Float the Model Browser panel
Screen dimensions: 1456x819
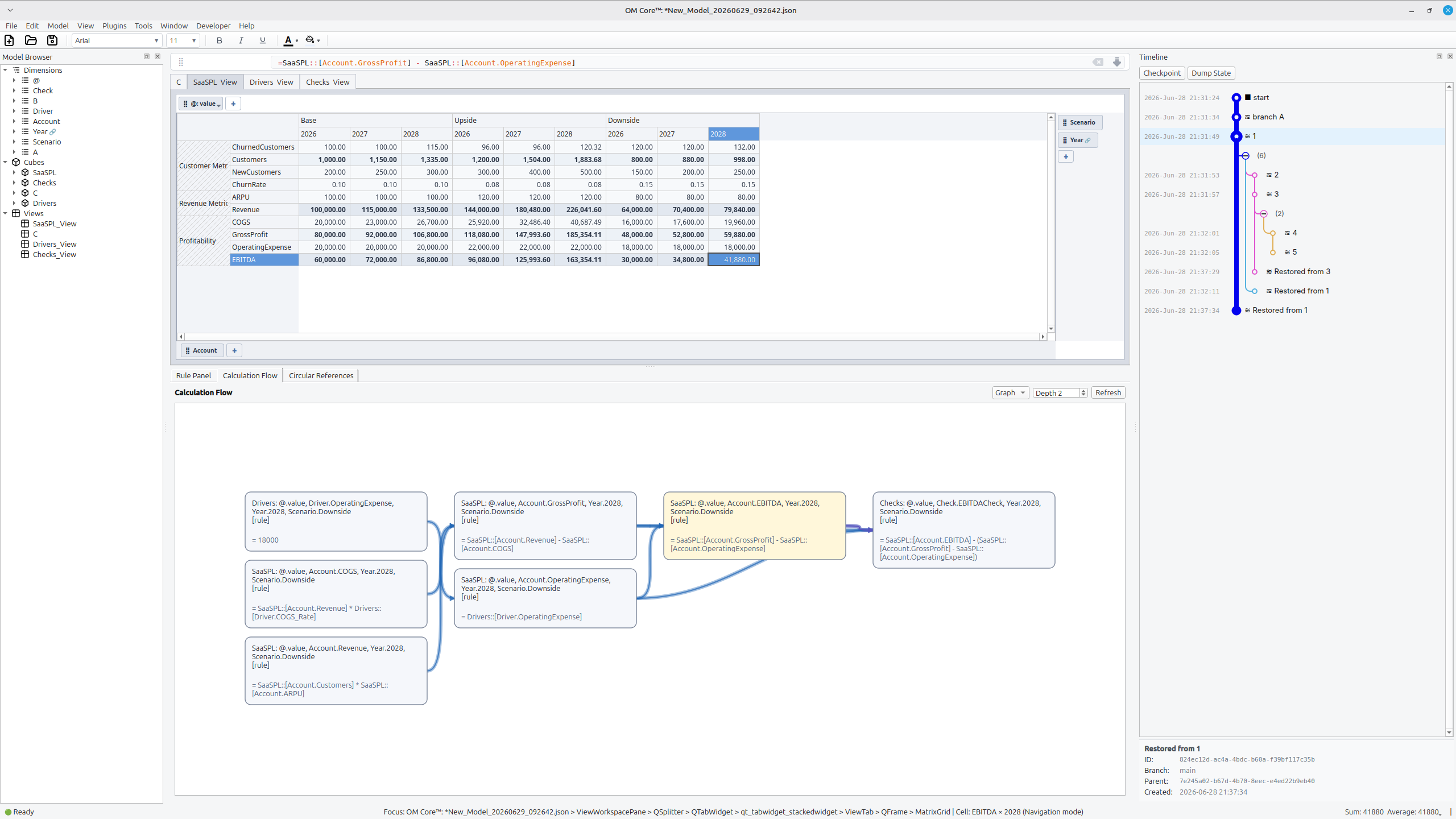click(x=147, y=56)
